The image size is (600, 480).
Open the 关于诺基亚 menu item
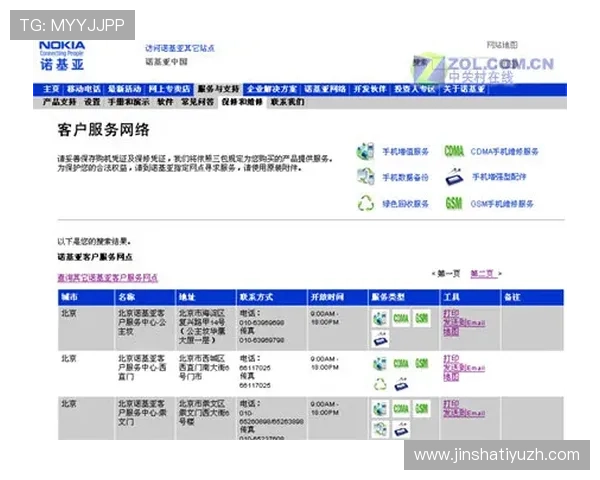click(464, 89)
